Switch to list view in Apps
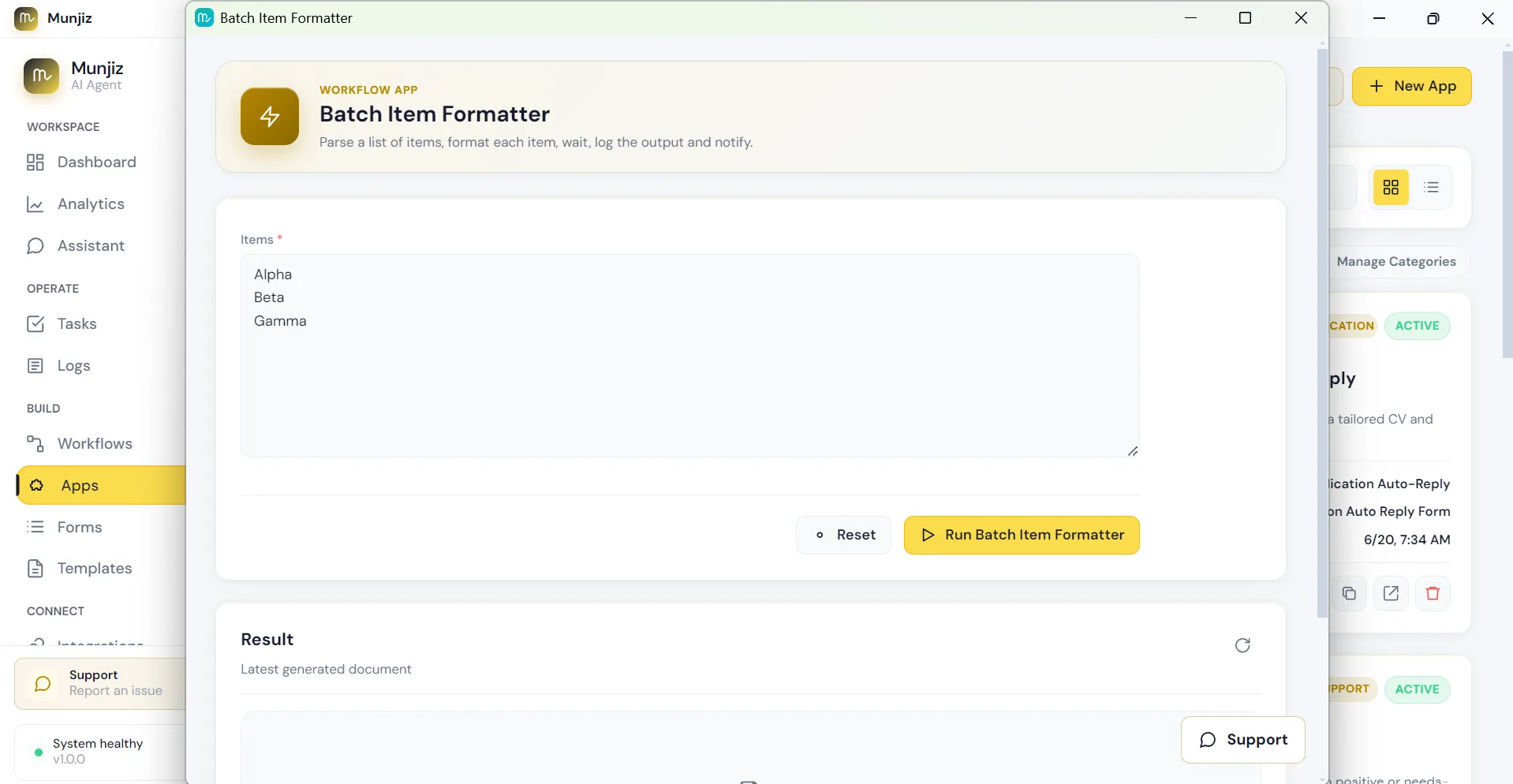1513x784 pixels. pos(1431,188)
